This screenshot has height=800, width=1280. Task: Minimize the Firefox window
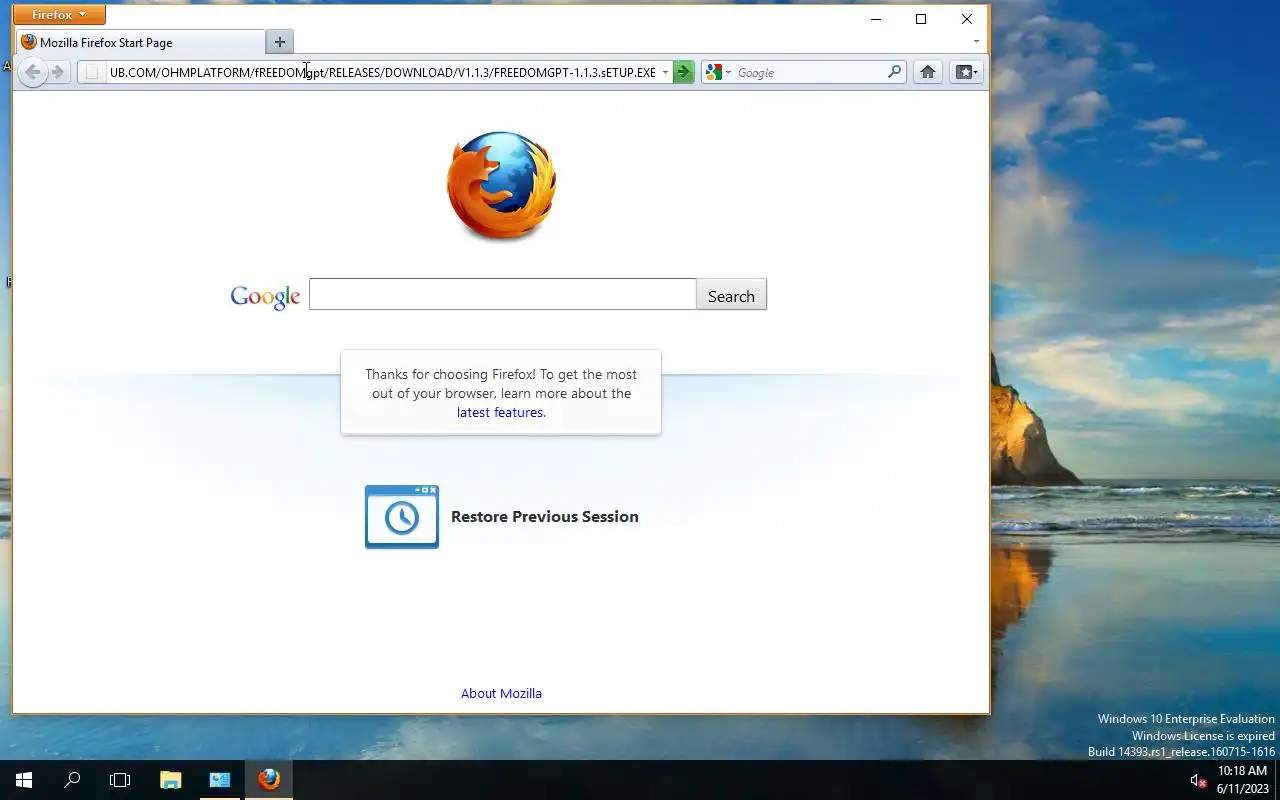click(876, 19)
